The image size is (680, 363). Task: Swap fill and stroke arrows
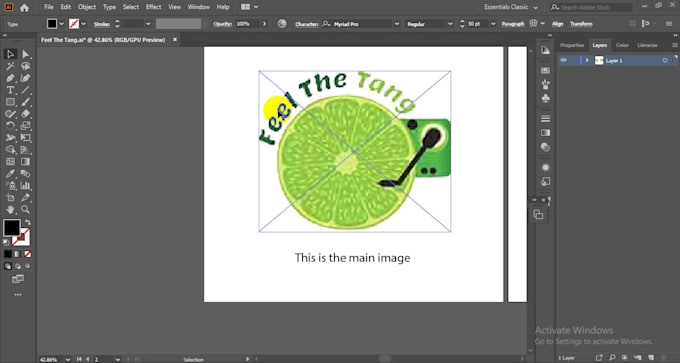point(28,223)
